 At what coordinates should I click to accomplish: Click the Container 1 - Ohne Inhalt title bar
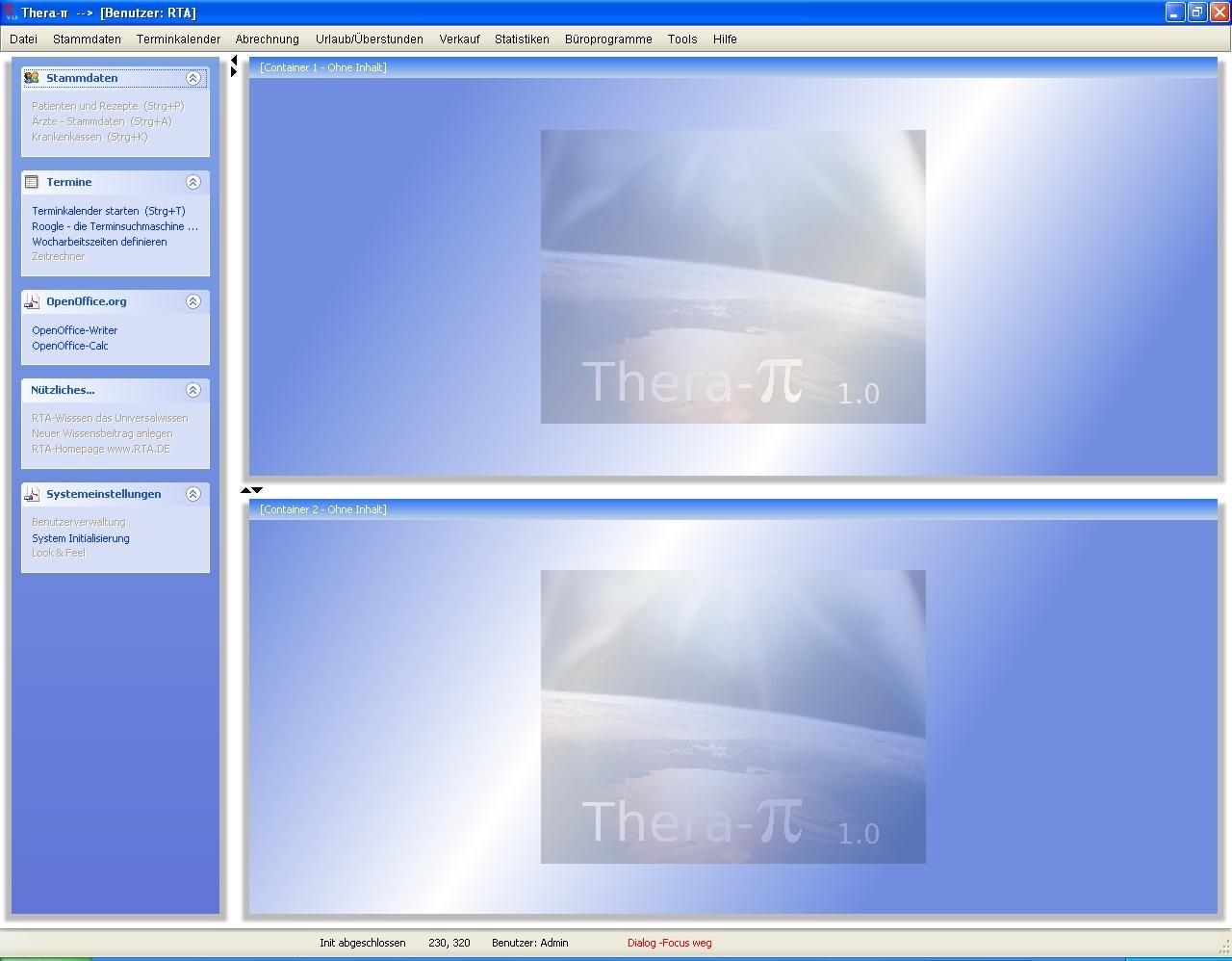[733, 67]
